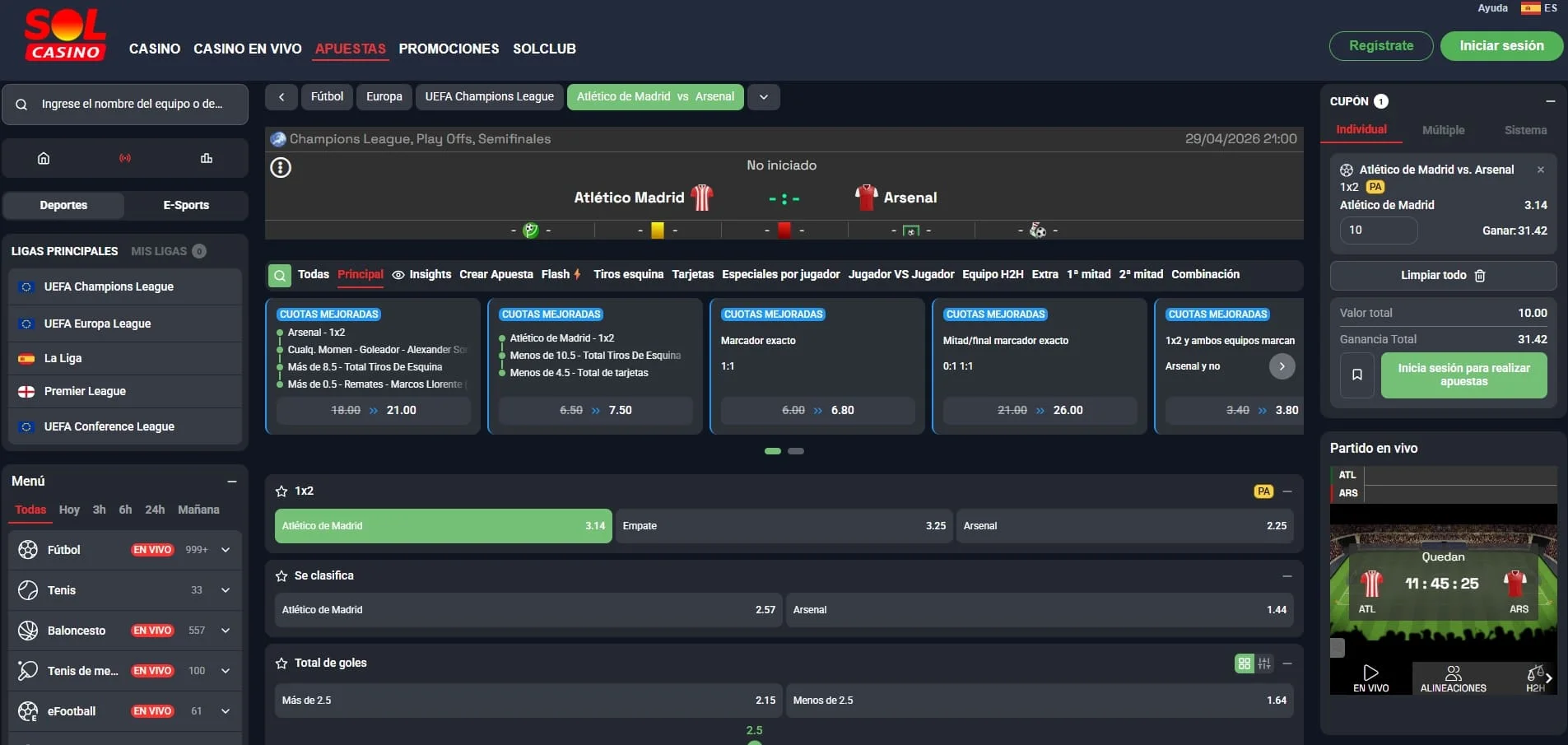Expand the Baloncesto row chevron

click(x=226, y=631)
